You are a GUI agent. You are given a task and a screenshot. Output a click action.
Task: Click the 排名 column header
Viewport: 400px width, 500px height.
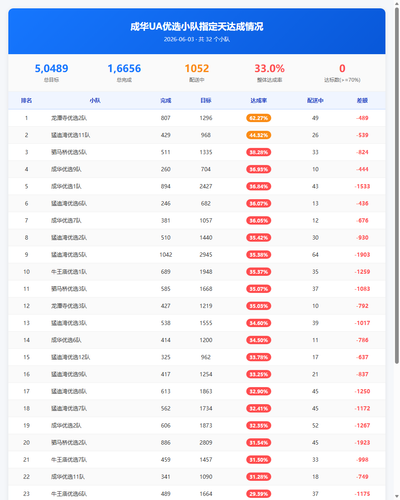pos(26,100)
